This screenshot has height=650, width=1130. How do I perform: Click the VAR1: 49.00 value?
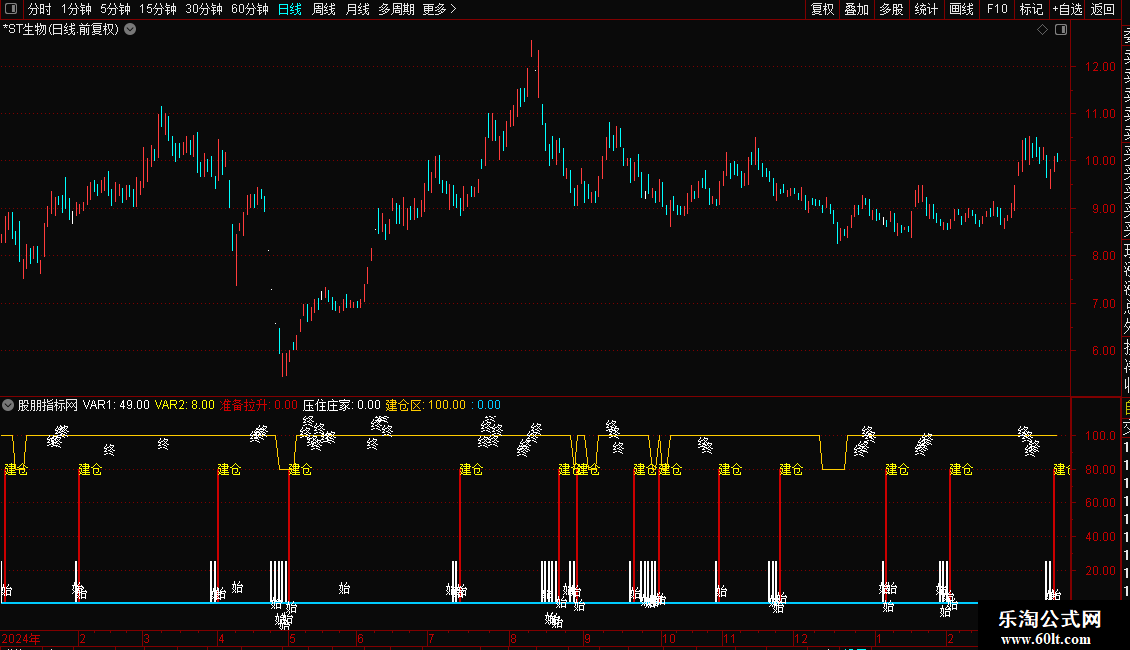116,405
